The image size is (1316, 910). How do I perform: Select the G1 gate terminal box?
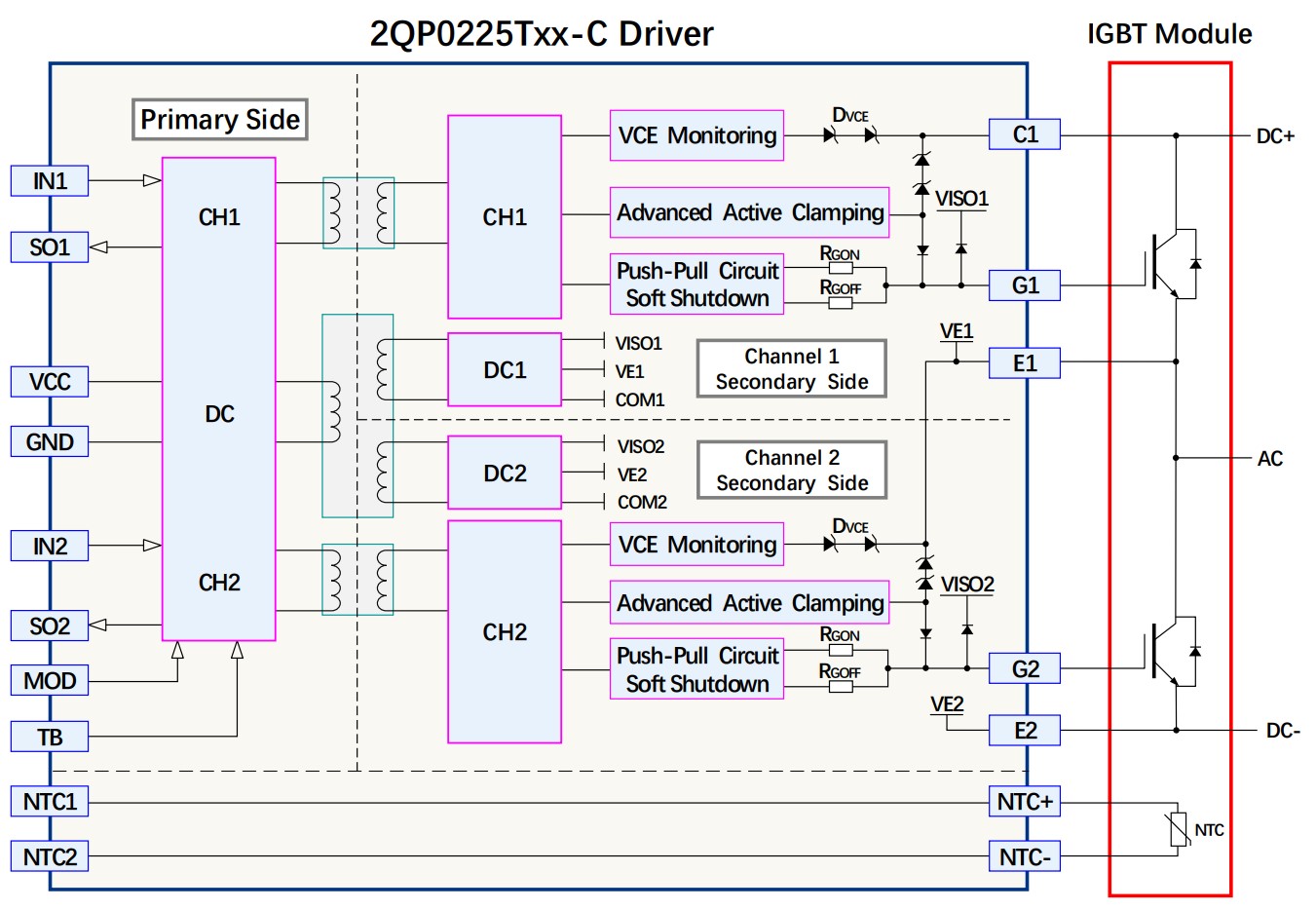tap(1025, 285)
